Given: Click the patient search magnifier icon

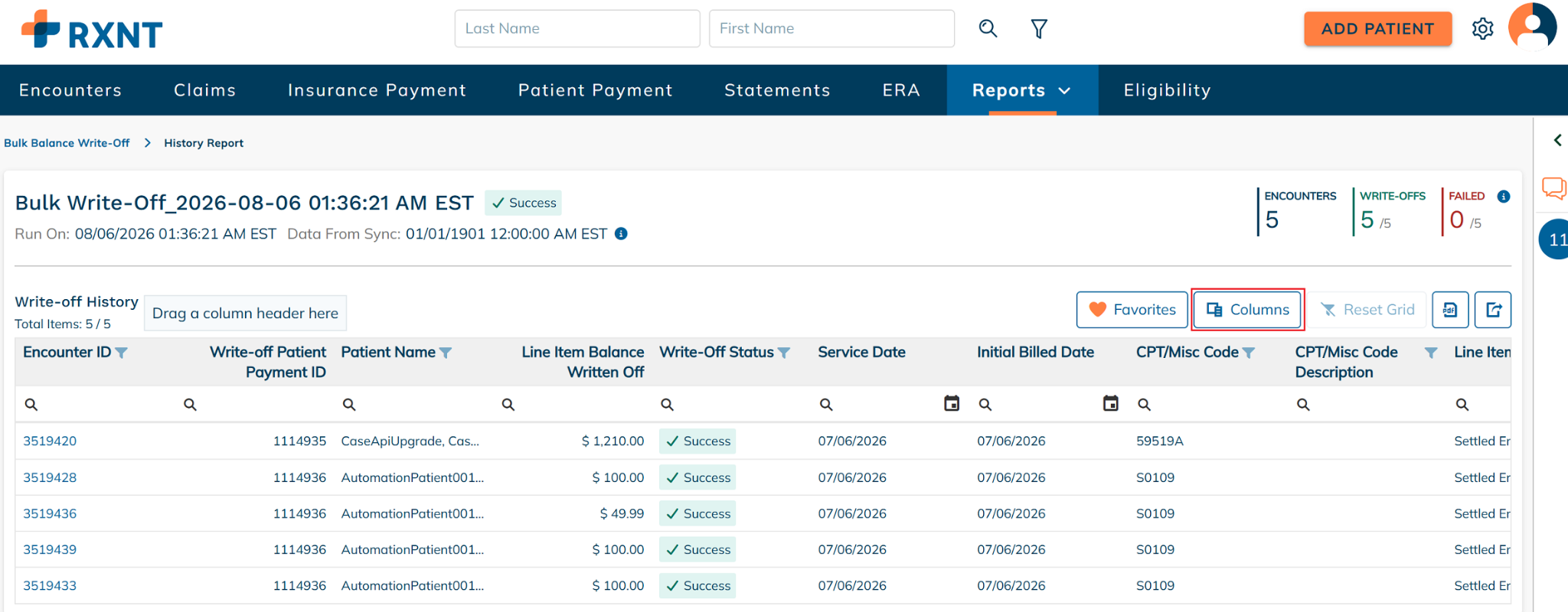Looking at the screenshot, I should (988, 29).
